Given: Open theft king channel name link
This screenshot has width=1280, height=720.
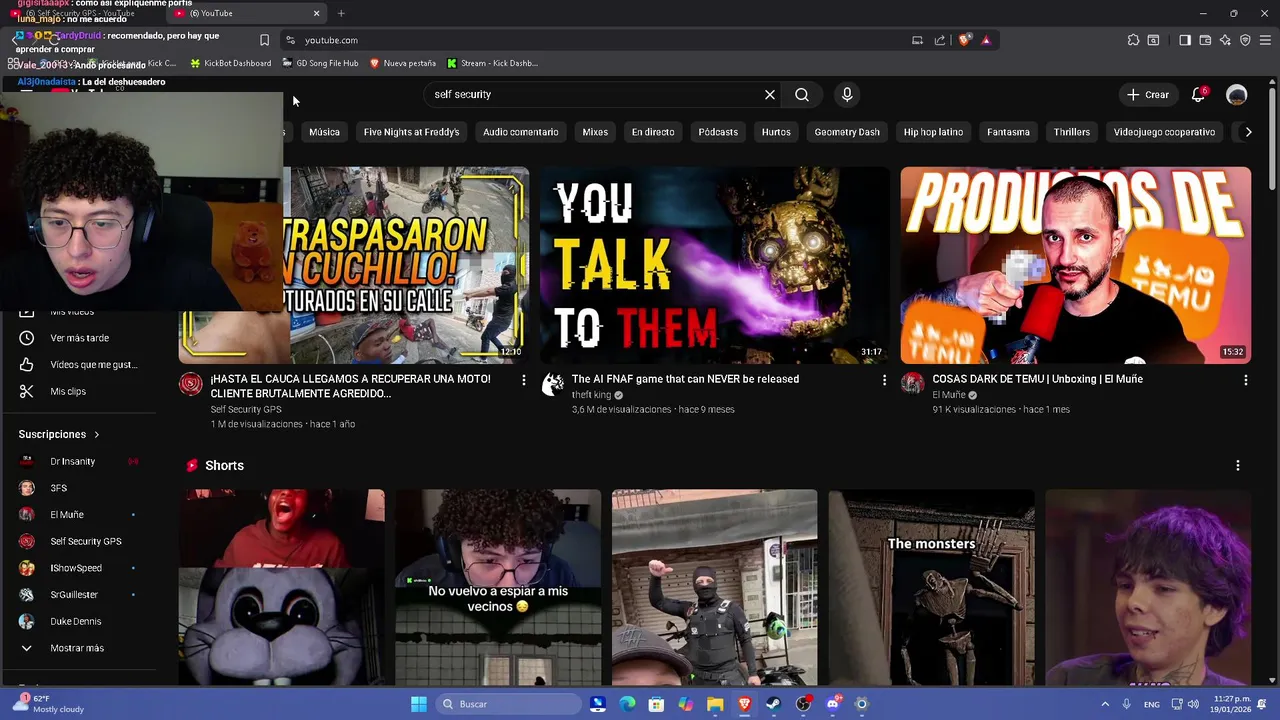Looking at the screenshot, I should coord(591,395).
